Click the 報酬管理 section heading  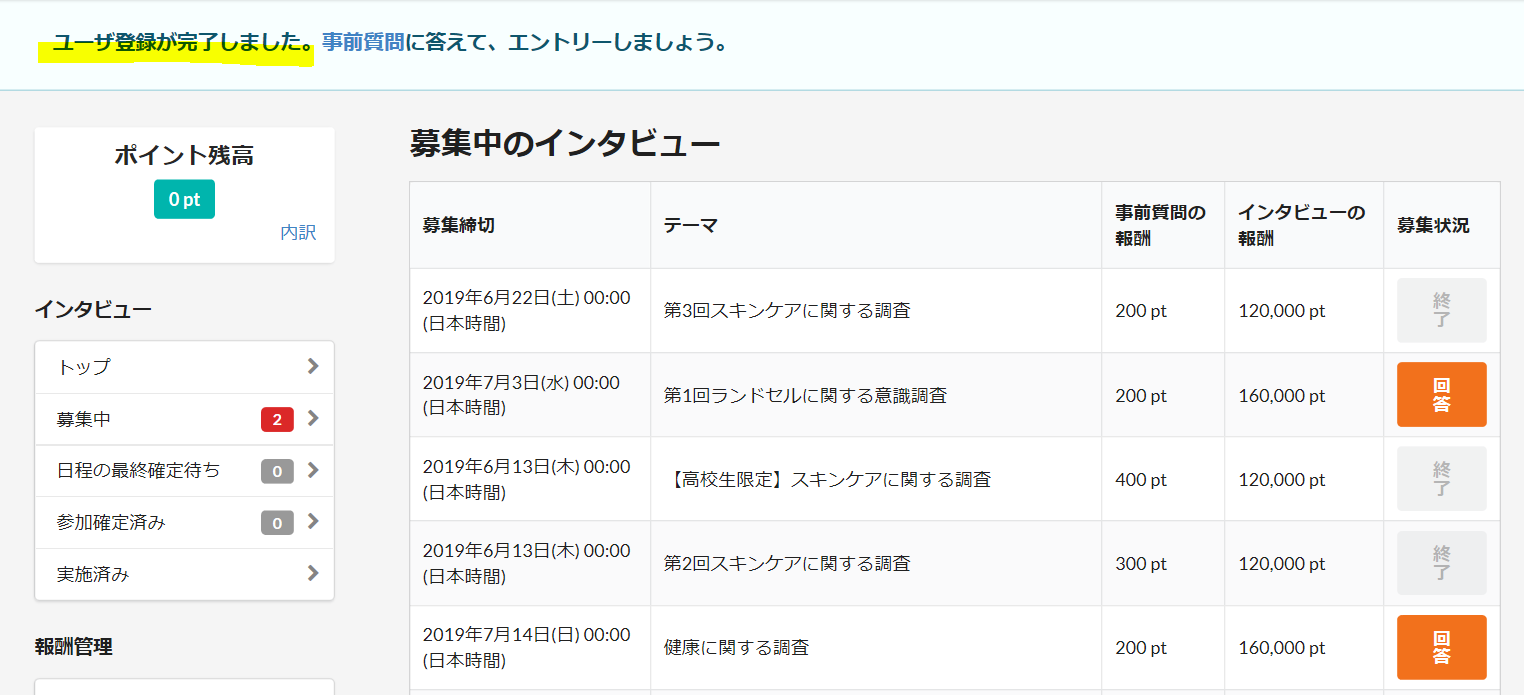point(73,646)
